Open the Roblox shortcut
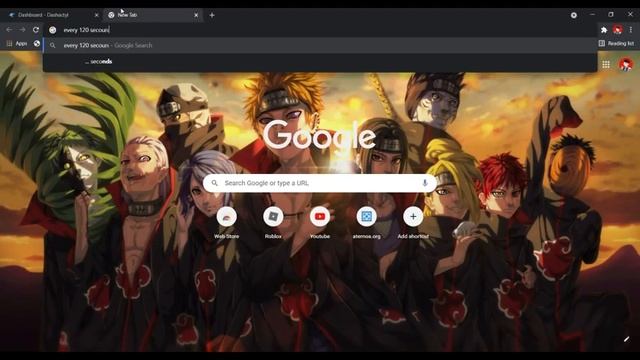 273,222
